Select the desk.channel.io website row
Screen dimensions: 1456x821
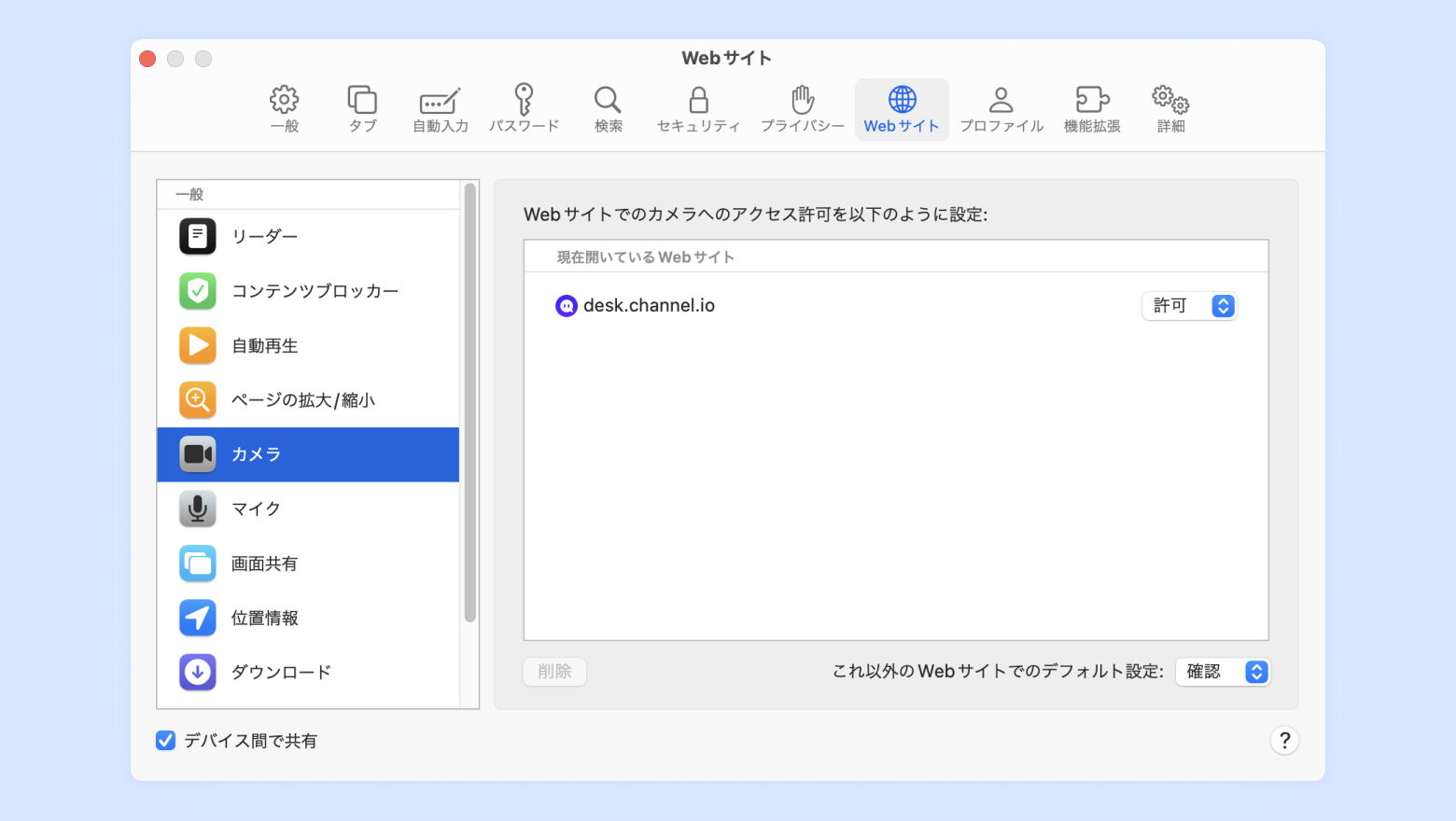(747, 306)
